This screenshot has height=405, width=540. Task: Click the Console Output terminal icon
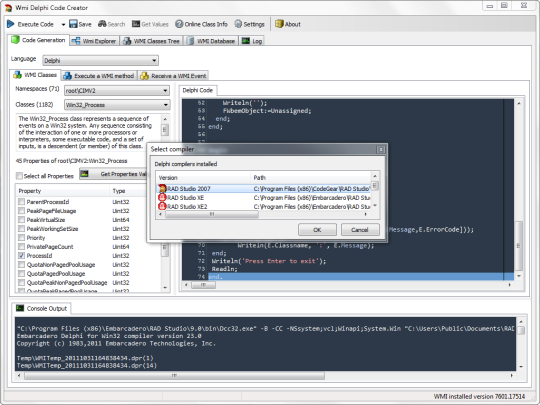pyautogui.click(x=20, y=308)
